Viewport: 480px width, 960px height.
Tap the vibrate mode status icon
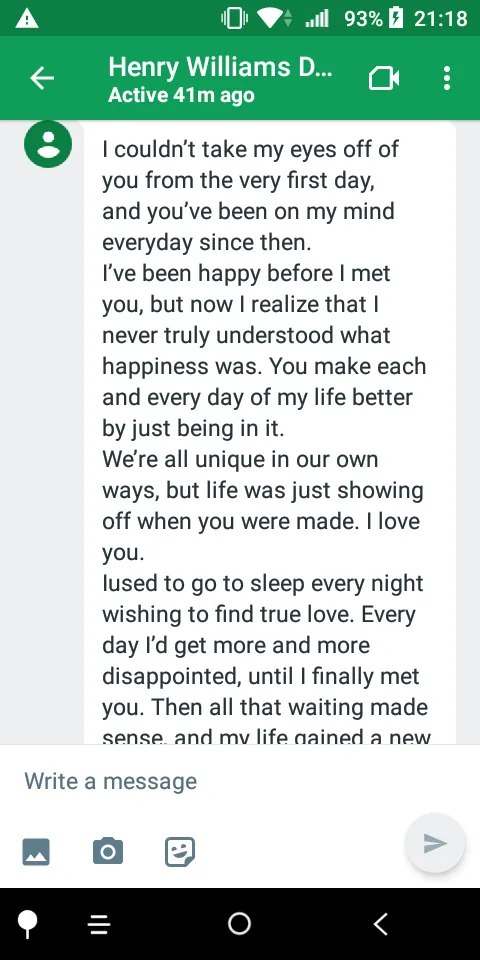point(234,19)
